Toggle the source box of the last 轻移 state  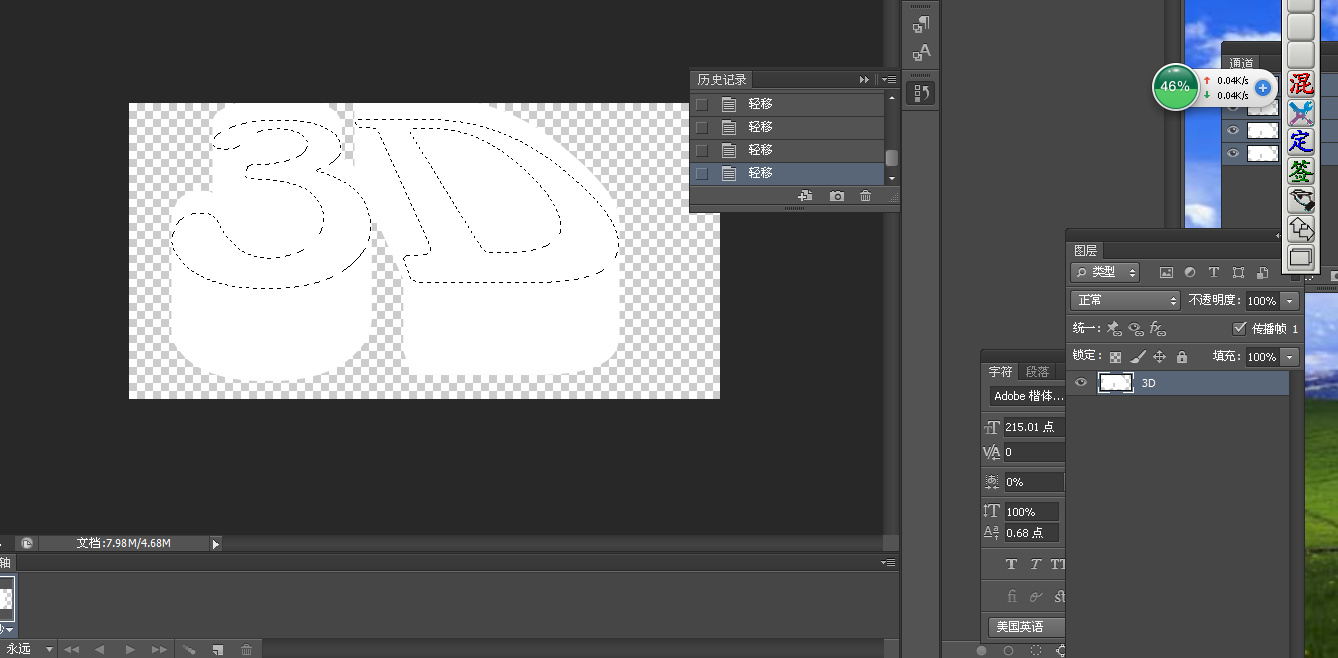702,173
